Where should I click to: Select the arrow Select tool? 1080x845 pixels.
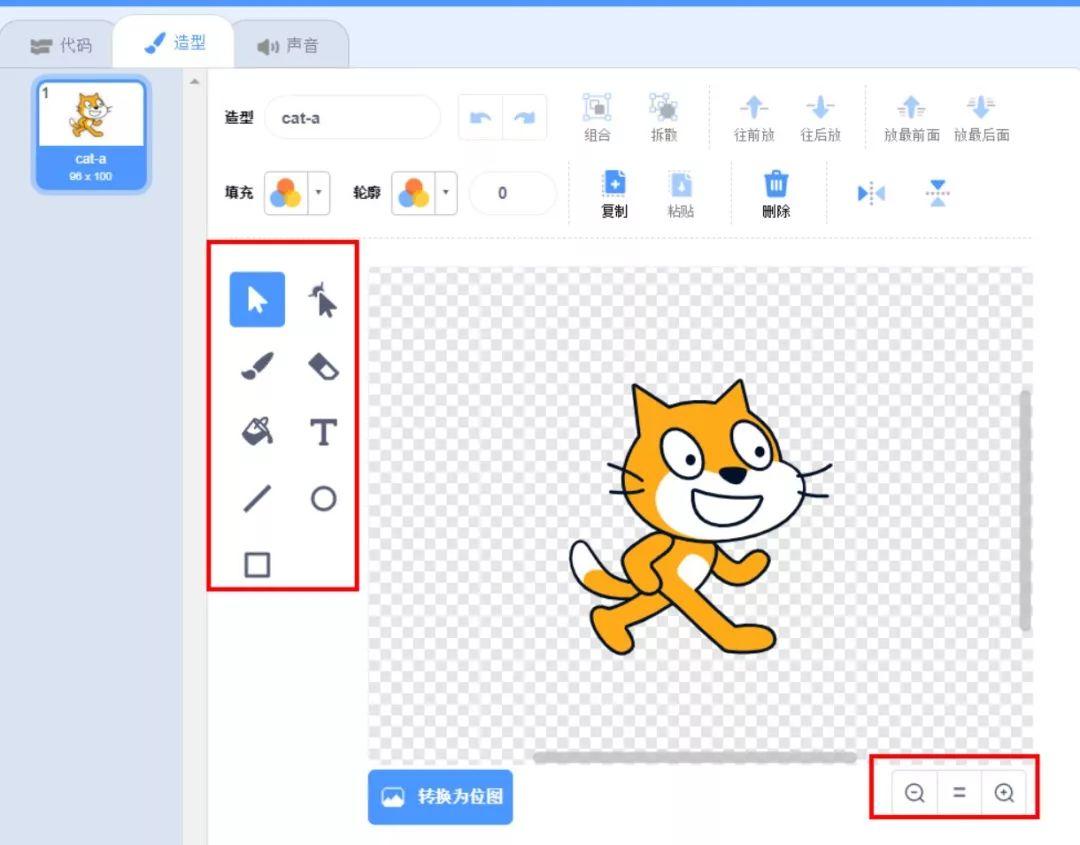tap(257, 300)
